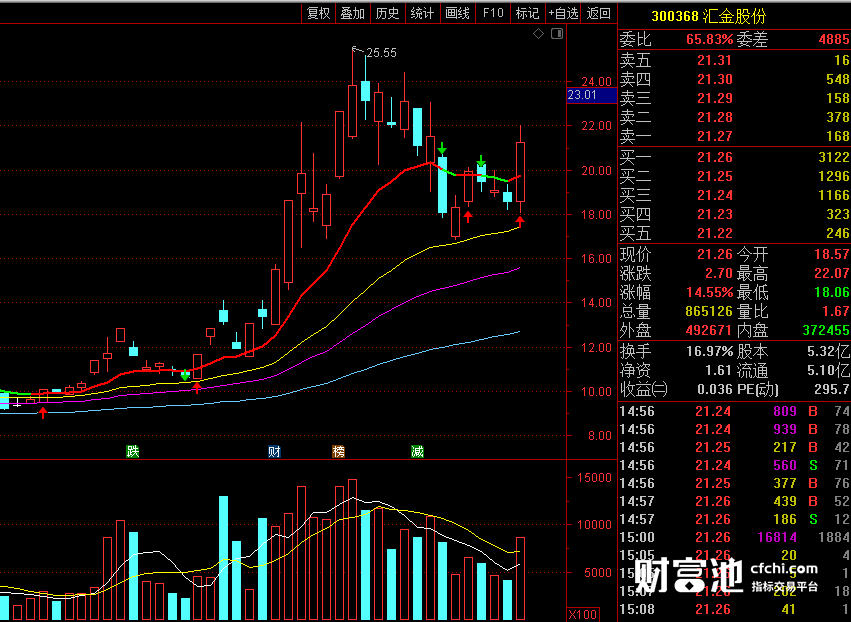
Task: Click 卖二 price 21.28
Action: [x=714, y=117]
